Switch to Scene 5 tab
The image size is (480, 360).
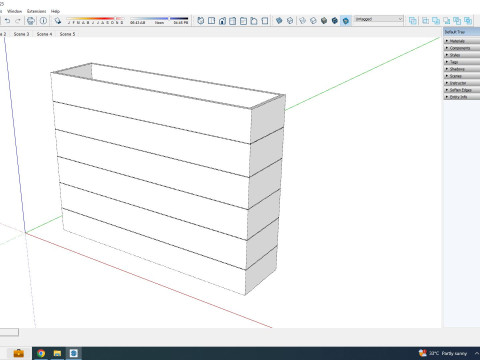(67, 34)
